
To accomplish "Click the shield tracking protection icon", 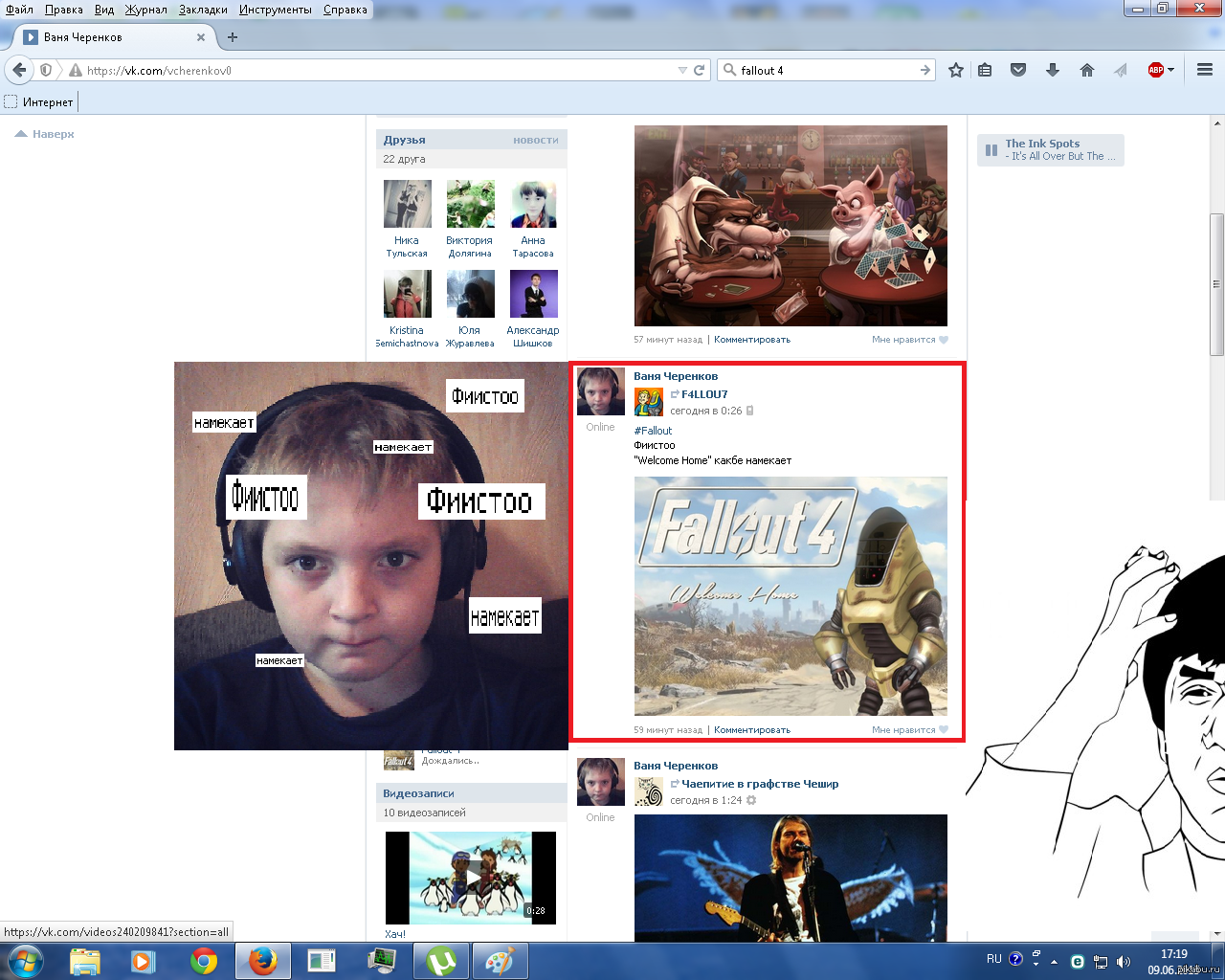I will click(x=46, y=70).
